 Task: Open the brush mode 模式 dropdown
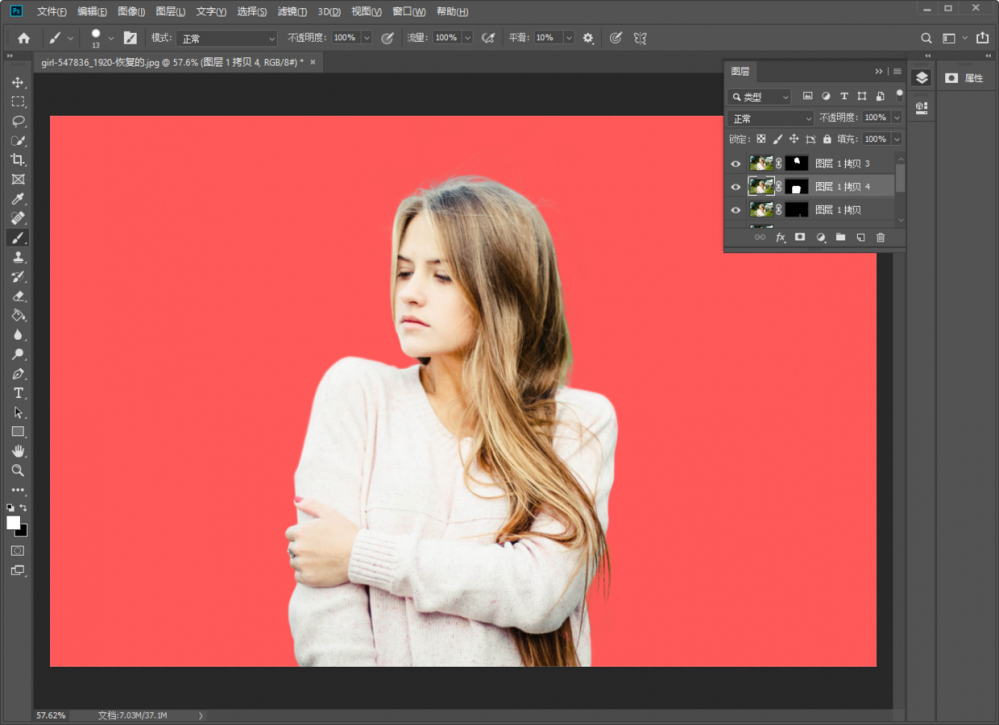[228, 38]
